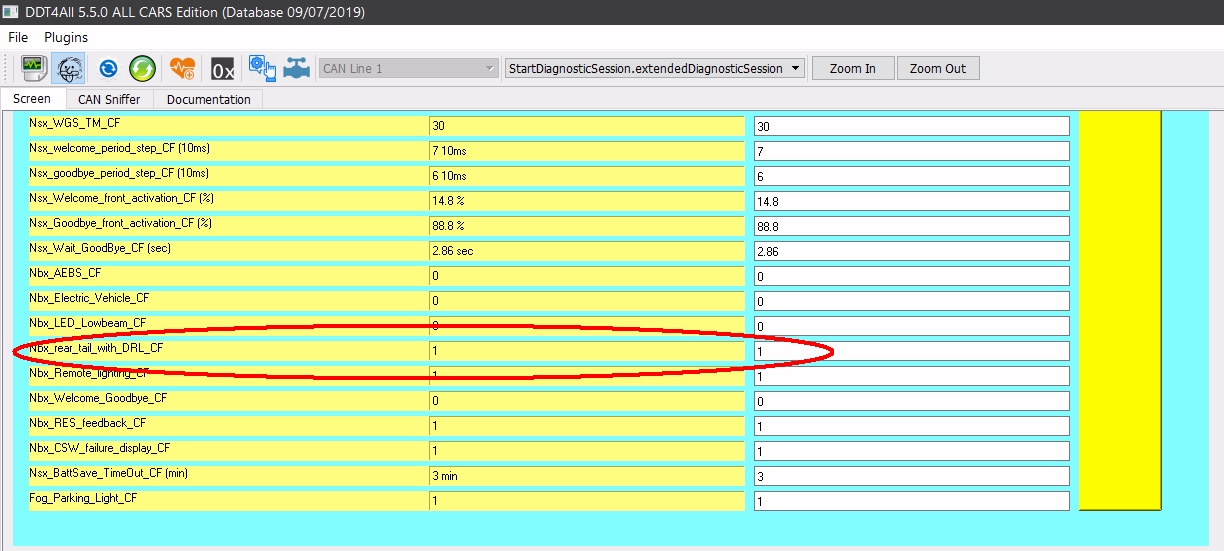
Task: Switch to the CAN Sniffer tab
Action: click(109, 99)
